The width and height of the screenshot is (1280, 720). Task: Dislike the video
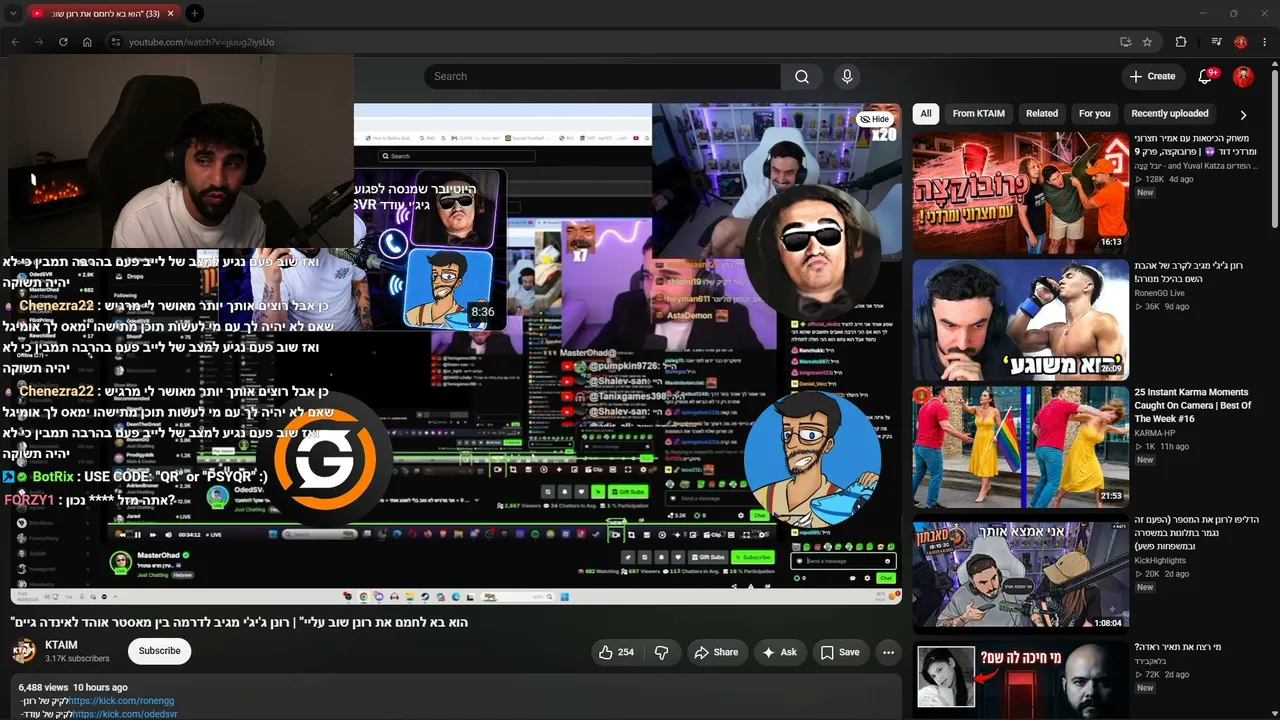[661, 652]
